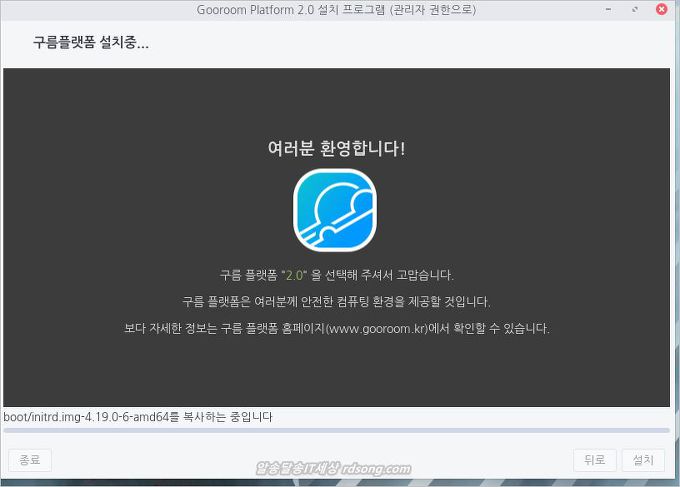Click the 뒤로 (back) button
680x487 pixels.
click(595, 460)
